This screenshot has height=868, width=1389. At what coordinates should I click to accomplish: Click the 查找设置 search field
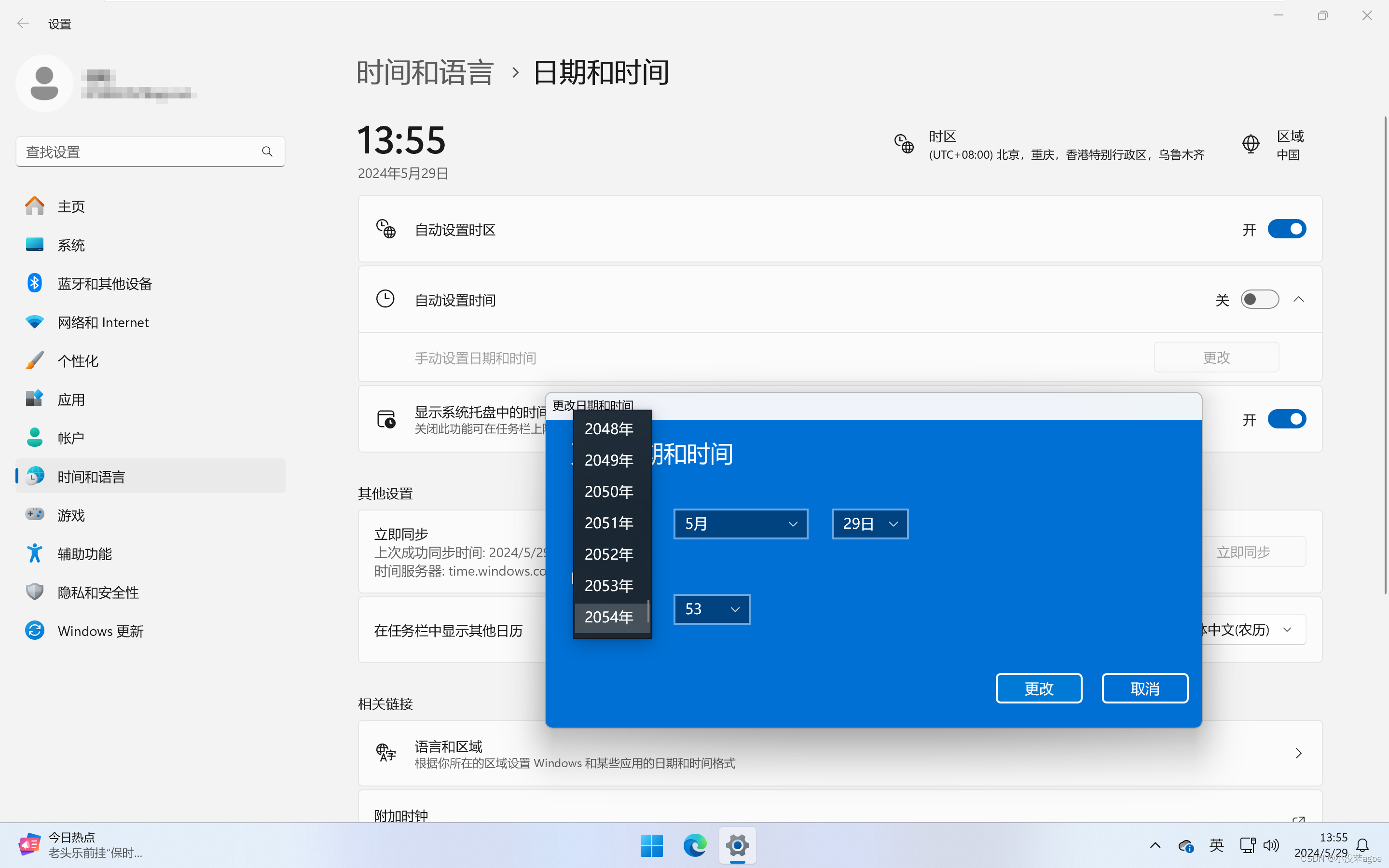[x=138, y=152]
